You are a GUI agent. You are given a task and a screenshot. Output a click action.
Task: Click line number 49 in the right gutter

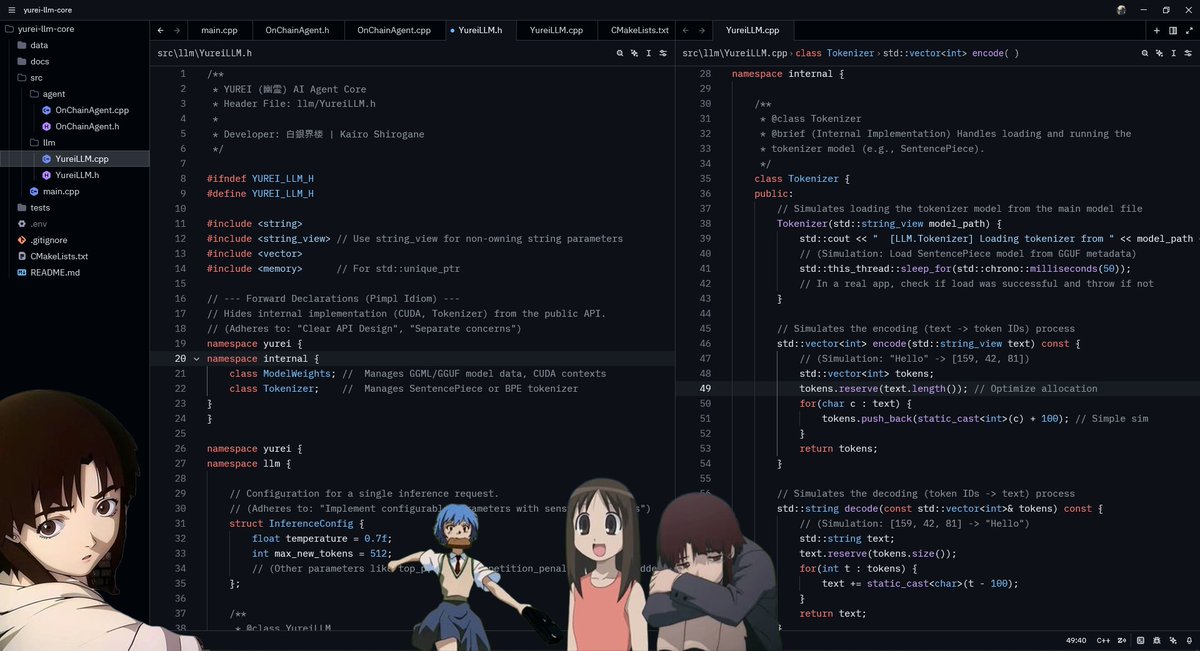(x=705, y=388)
